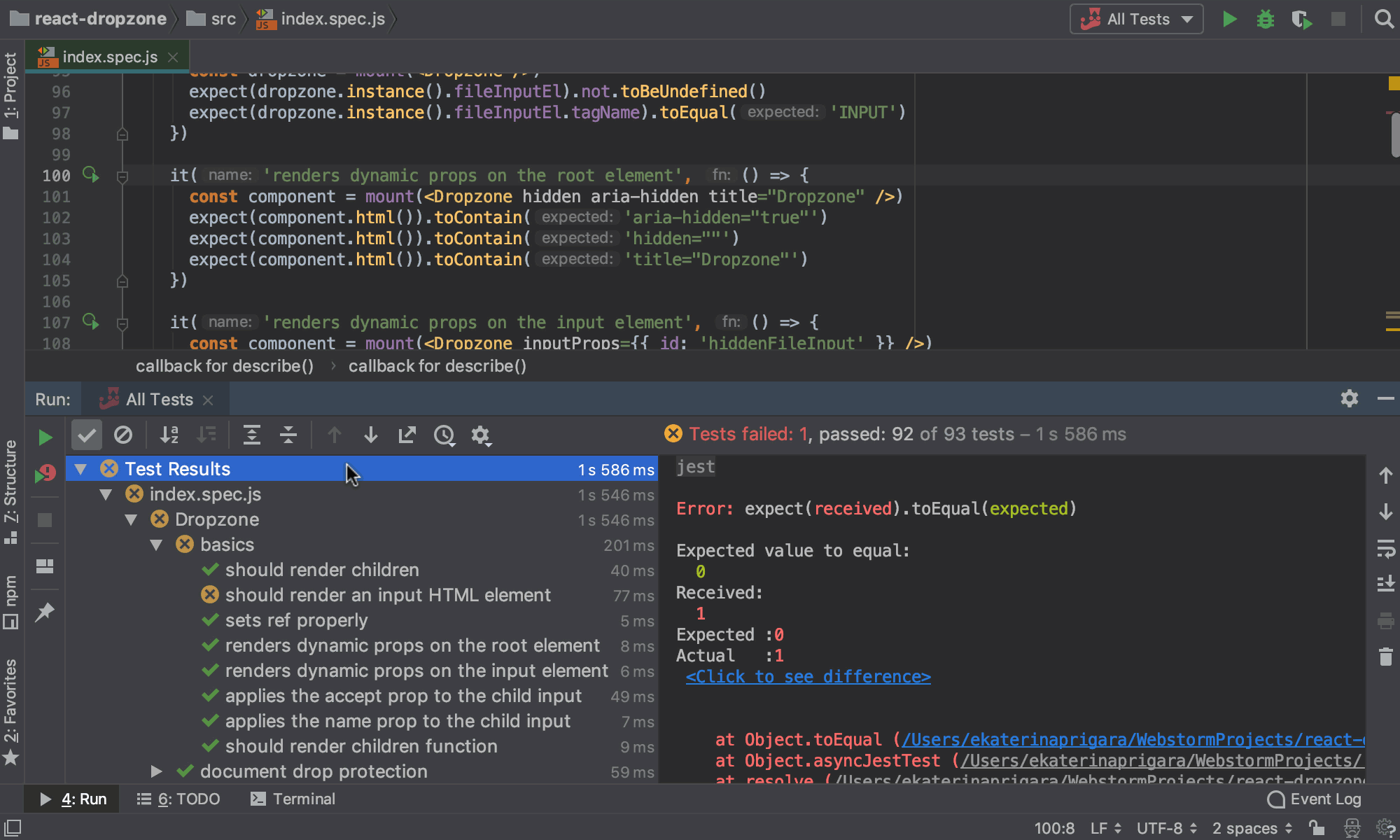Toggle showing ignored tests
This screenshot has height=840, width=1400.
[124, 435]
